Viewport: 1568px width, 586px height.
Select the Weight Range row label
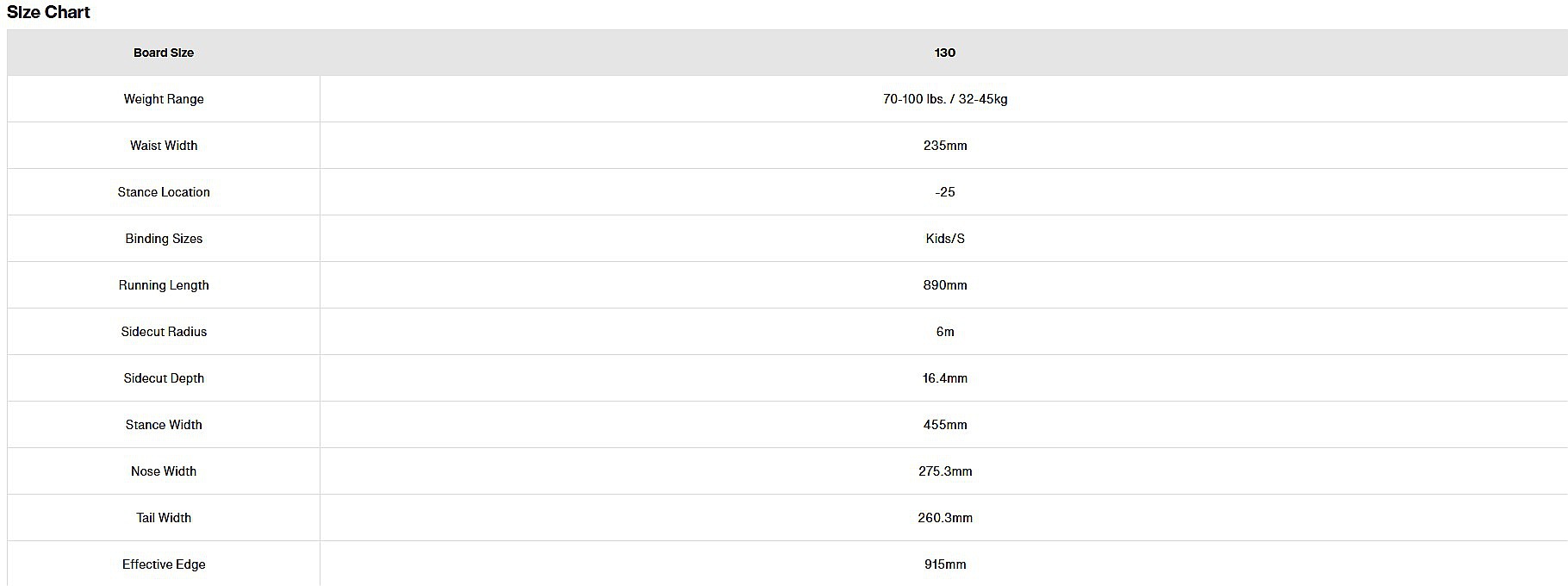[164, 99]
